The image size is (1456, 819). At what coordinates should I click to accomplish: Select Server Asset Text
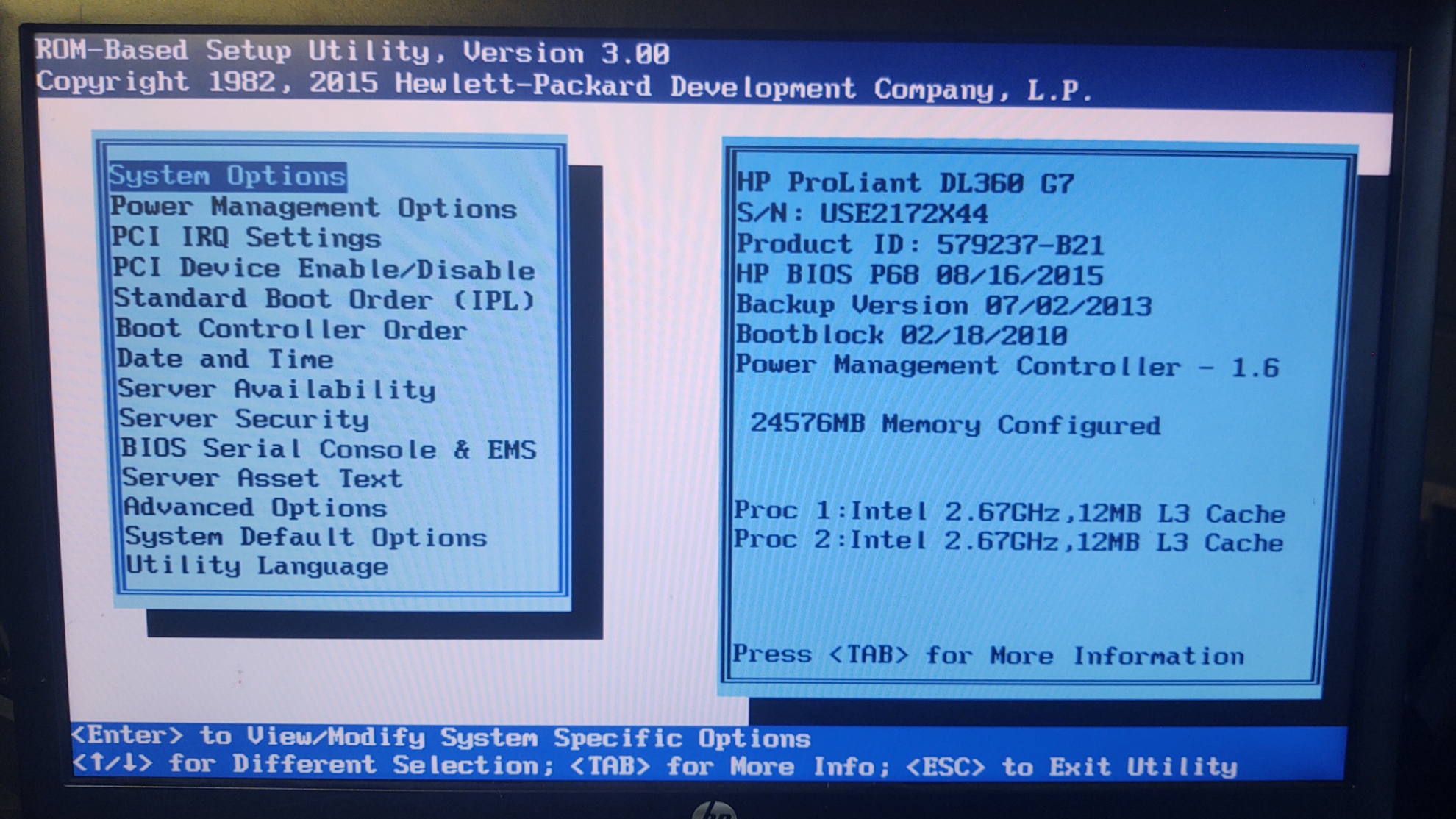pos(263,479)
